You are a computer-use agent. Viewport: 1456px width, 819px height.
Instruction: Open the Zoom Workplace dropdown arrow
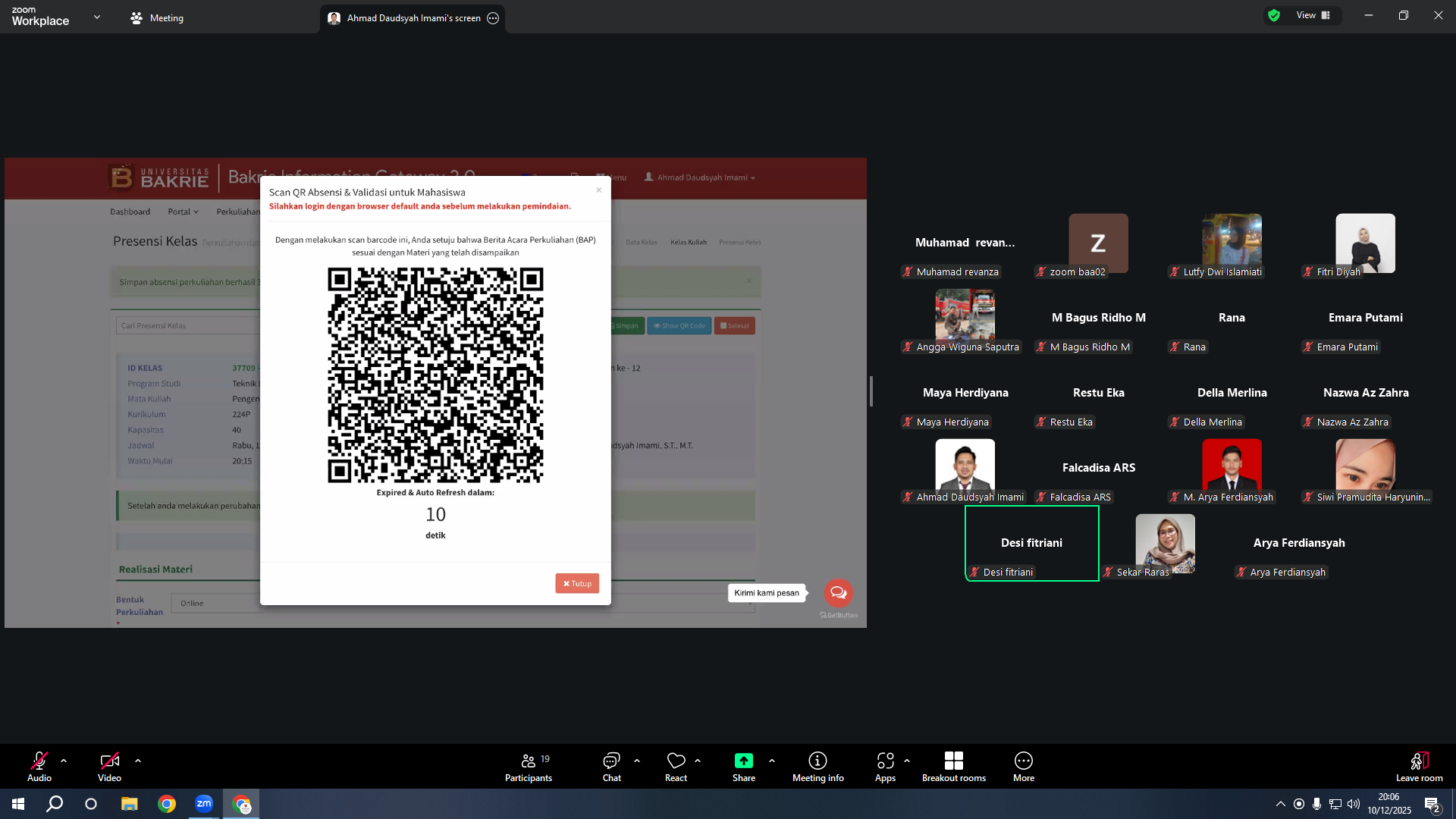pos(96,17)
